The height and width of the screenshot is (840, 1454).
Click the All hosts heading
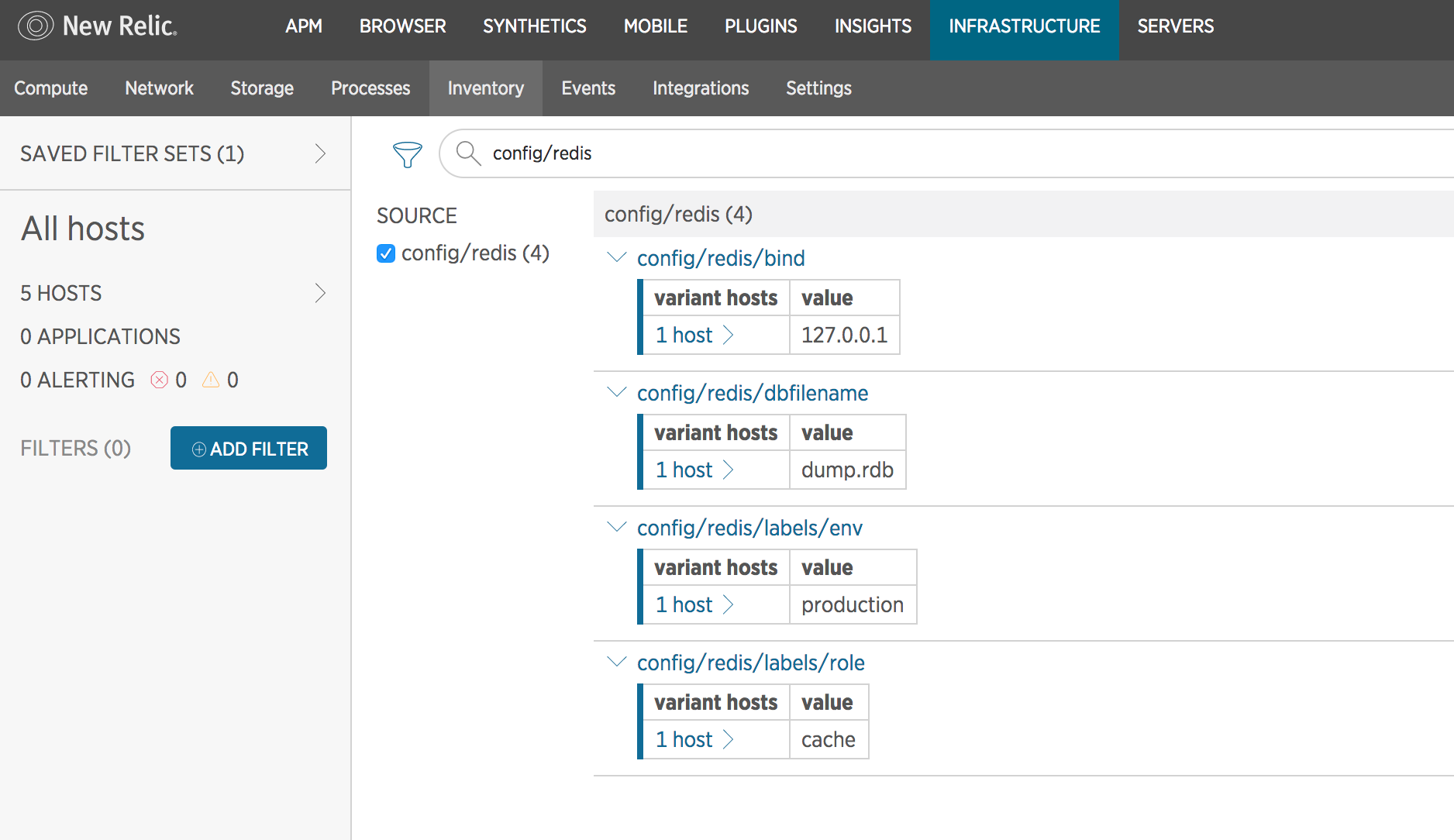tap(83, 229)
